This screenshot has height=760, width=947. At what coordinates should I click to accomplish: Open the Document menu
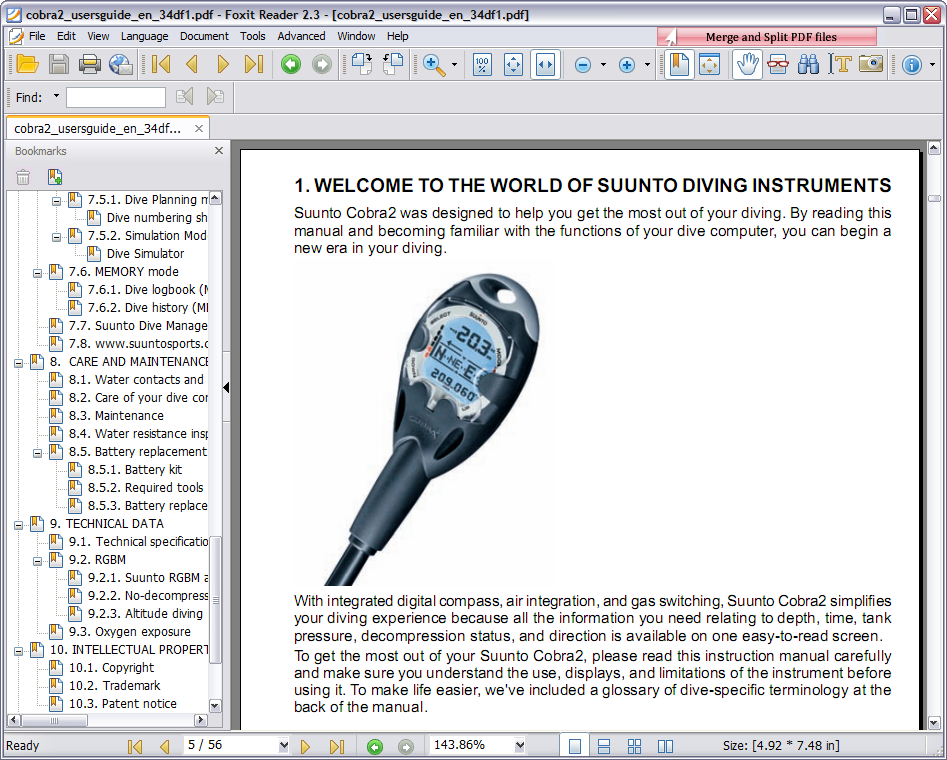pos(204,36)
